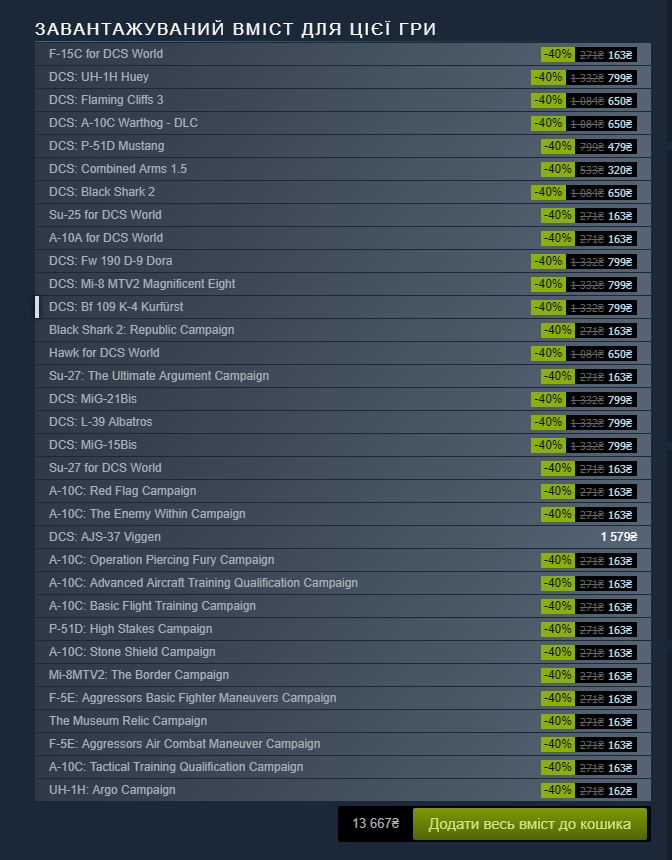Open DCS: UH-1H Huey DLC row

coord(343,77)
